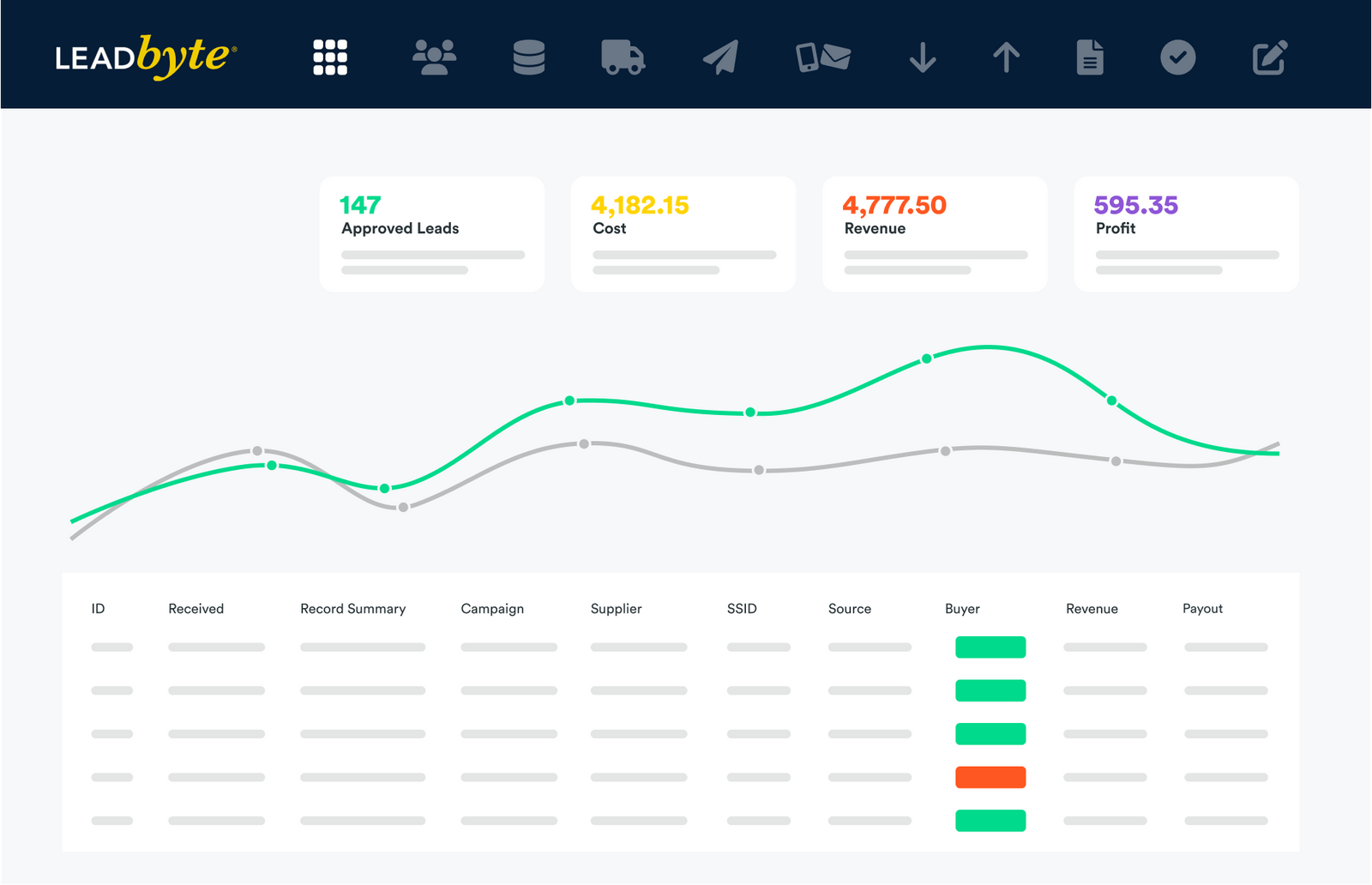Screen dimensions: 1372x885
Task: Select the Record Summary column header
Action: tap(352, 608)
